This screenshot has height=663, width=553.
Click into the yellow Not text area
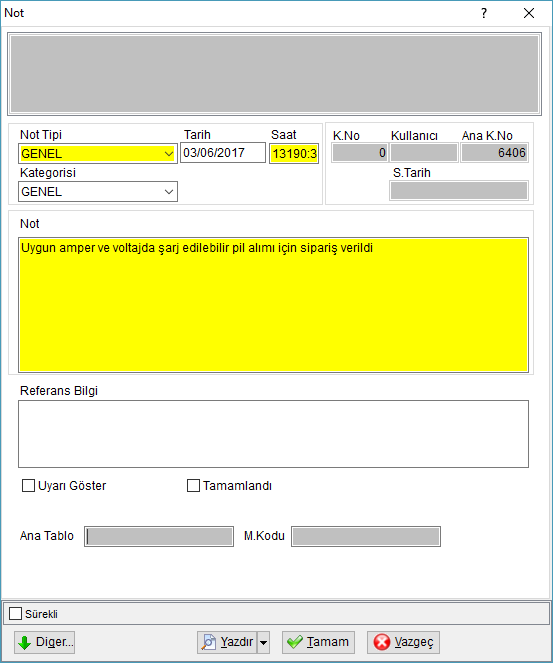tap(273, 305)
